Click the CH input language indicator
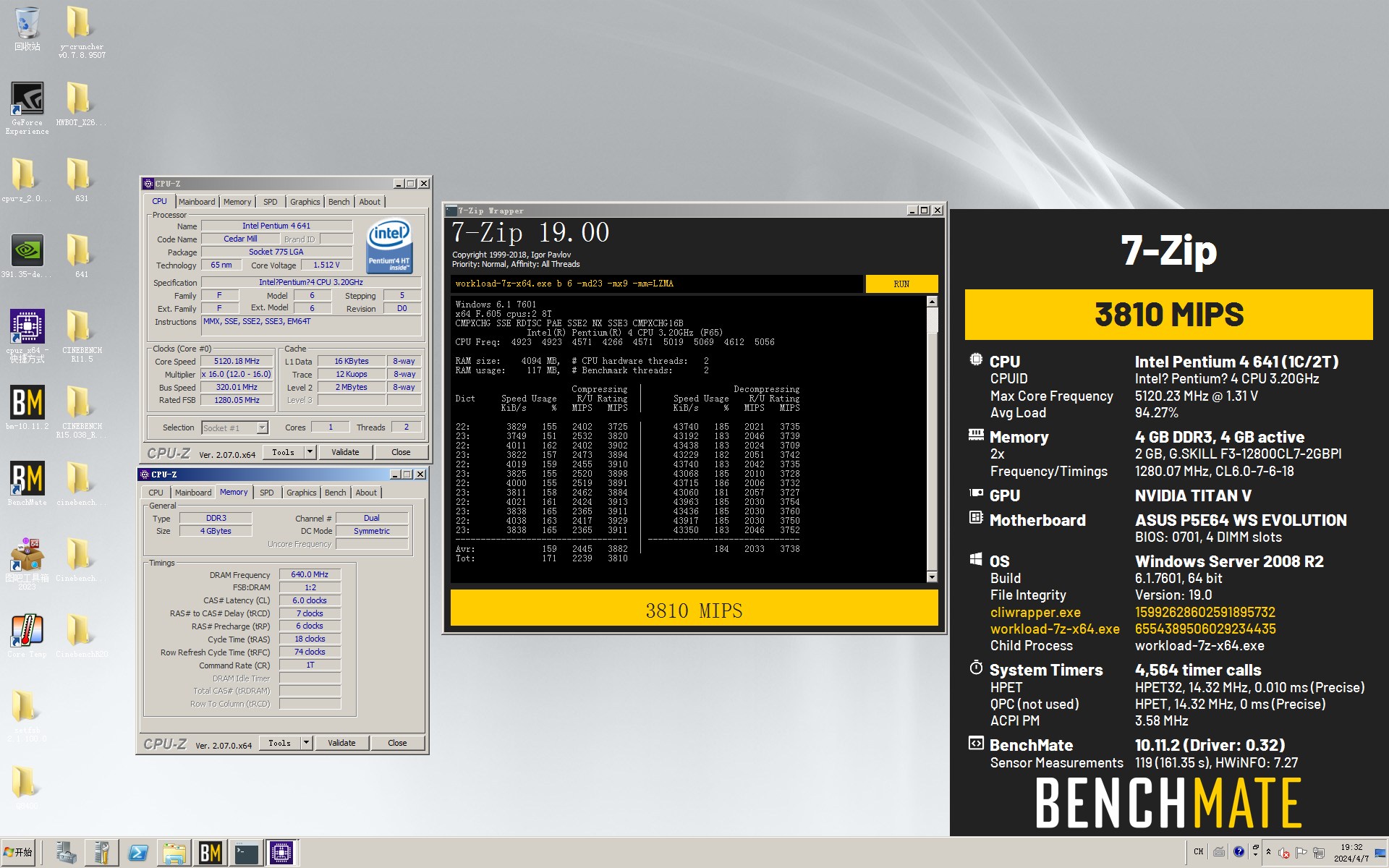 tap(1199, 852)
